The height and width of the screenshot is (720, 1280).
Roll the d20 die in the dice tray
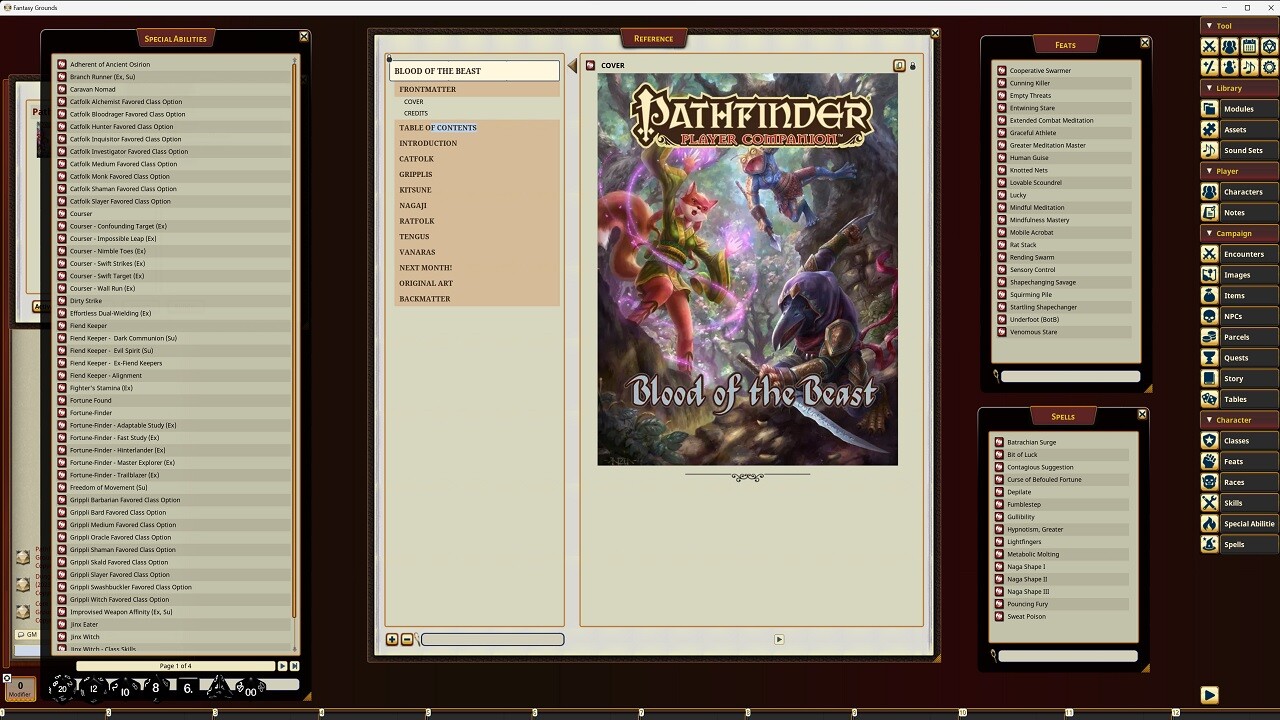click(x=62, y=687)
